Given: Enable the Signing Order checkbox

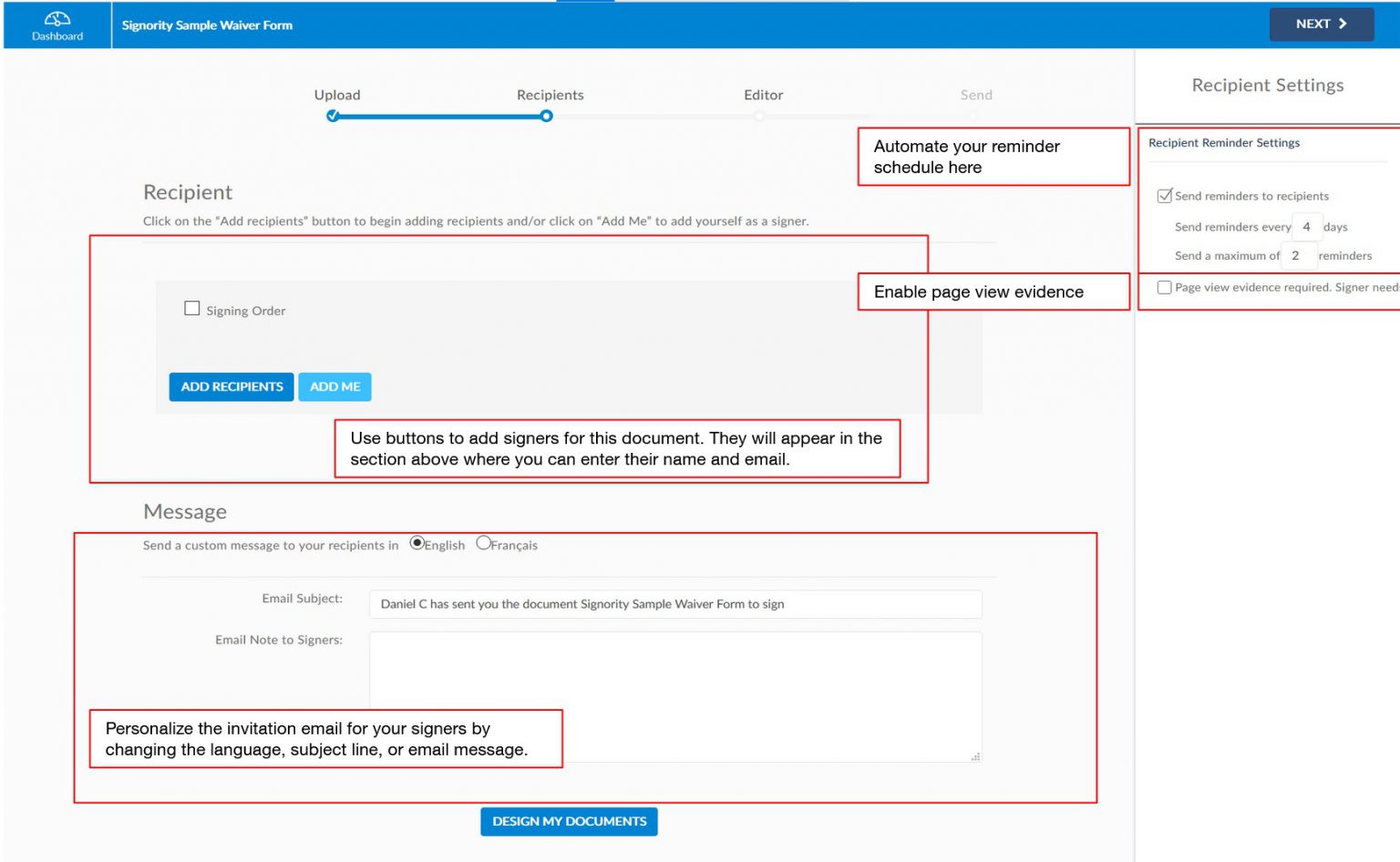Looking at the screenshot, I should point(191,308).
